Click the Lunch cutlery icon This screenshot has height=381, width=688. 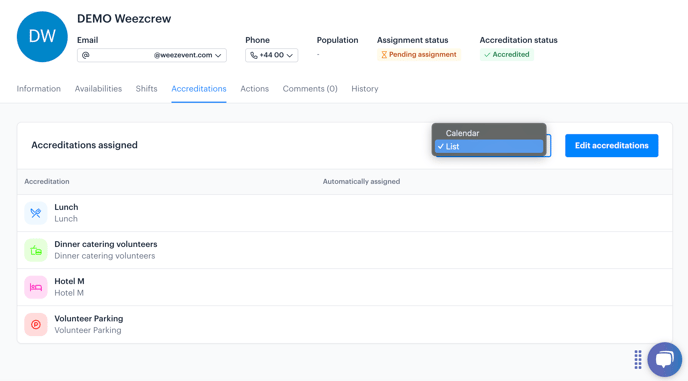[36, 213]
